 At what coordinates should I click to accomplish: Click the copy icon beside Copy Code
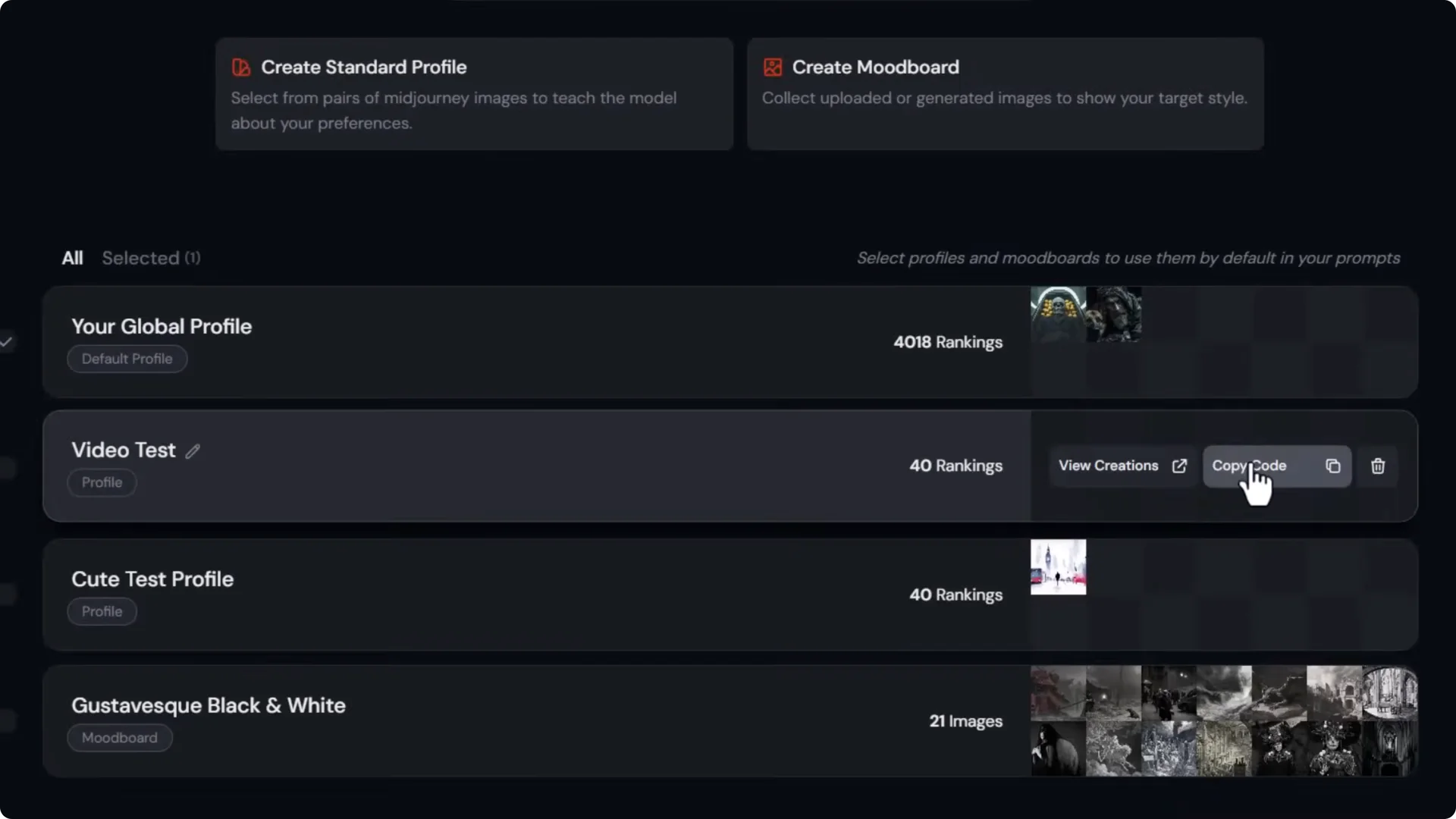[1333, 466]
